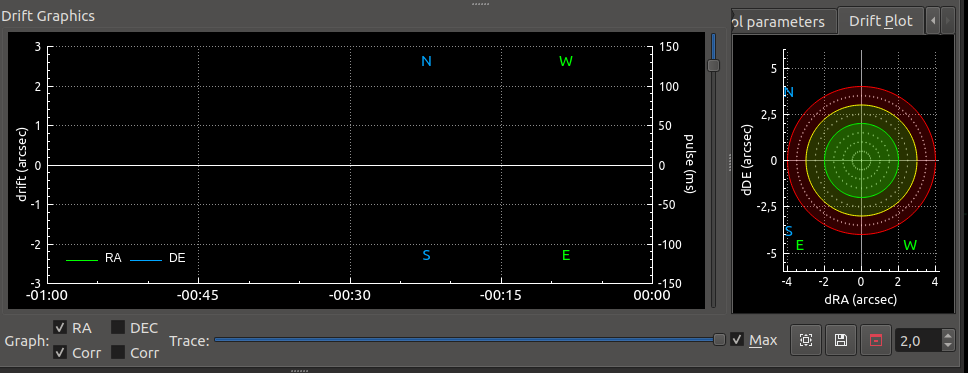Click the center of the drift scatter plot
The height and width of the screenshot is (373, 968).
click(861, 161)
